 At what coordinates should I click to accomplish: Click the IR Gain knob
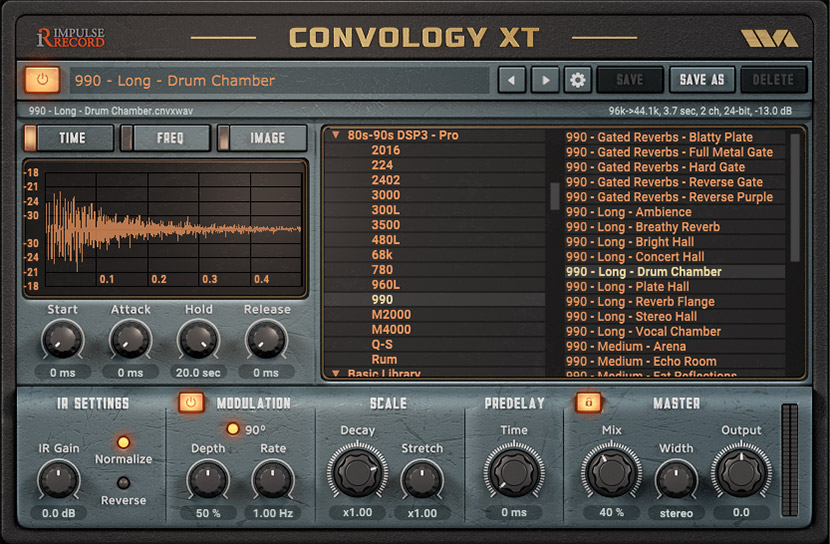point(58,479)
